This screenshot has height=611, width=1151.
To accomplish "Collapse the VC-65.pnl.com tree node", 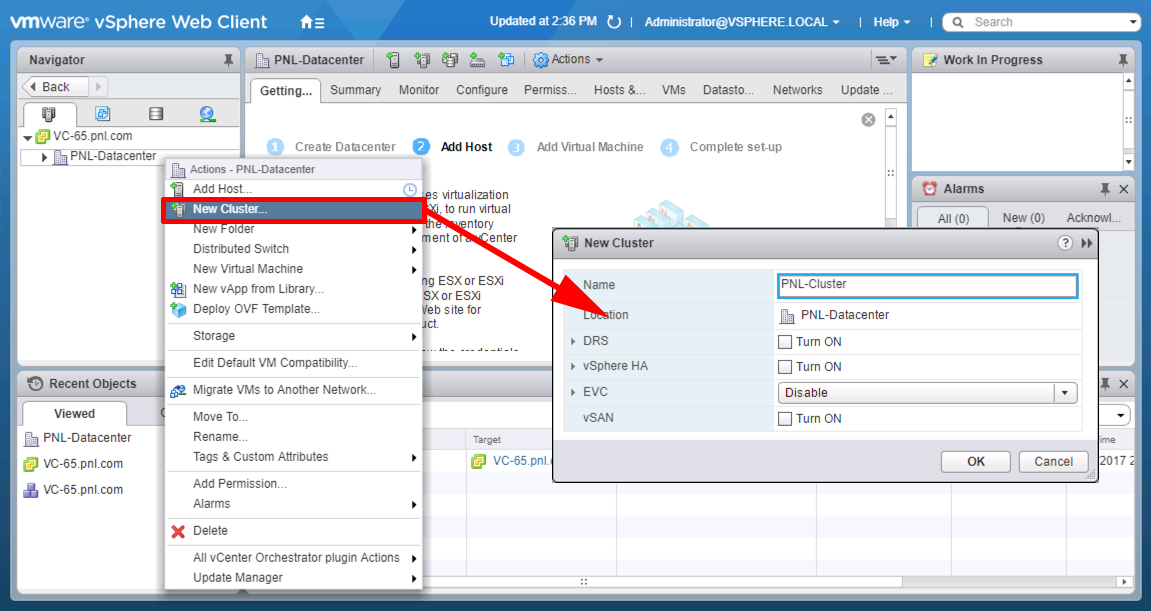I will point(27,137).
